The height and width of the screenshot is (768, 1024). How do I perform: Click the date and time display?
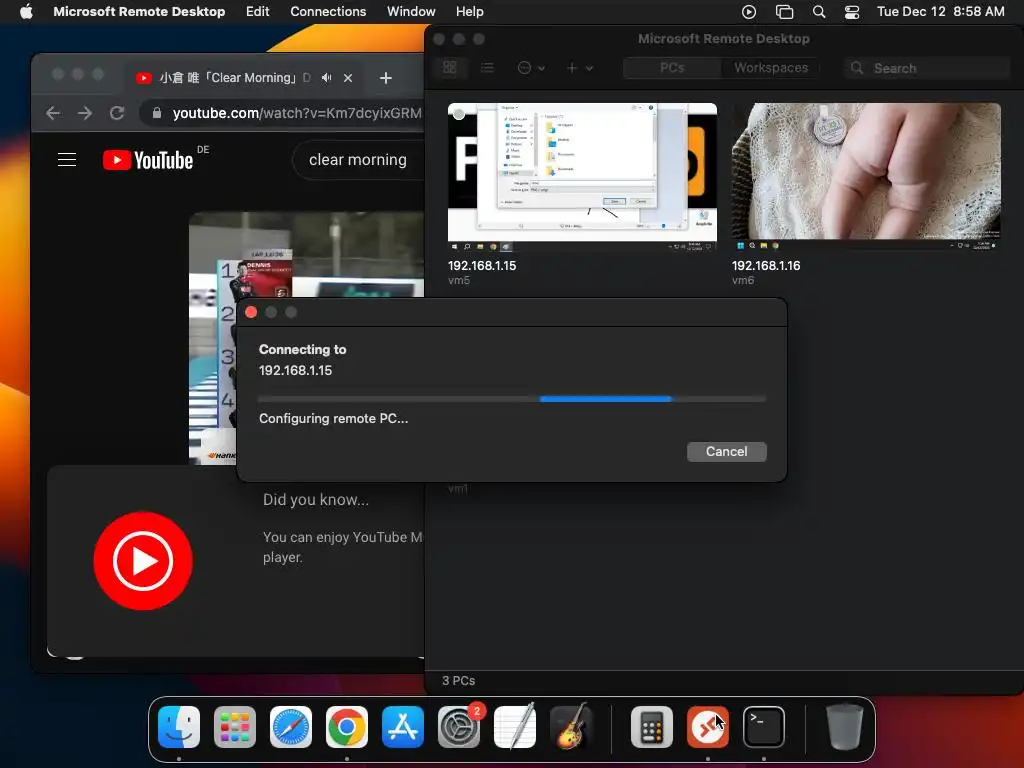click(940, 12)
